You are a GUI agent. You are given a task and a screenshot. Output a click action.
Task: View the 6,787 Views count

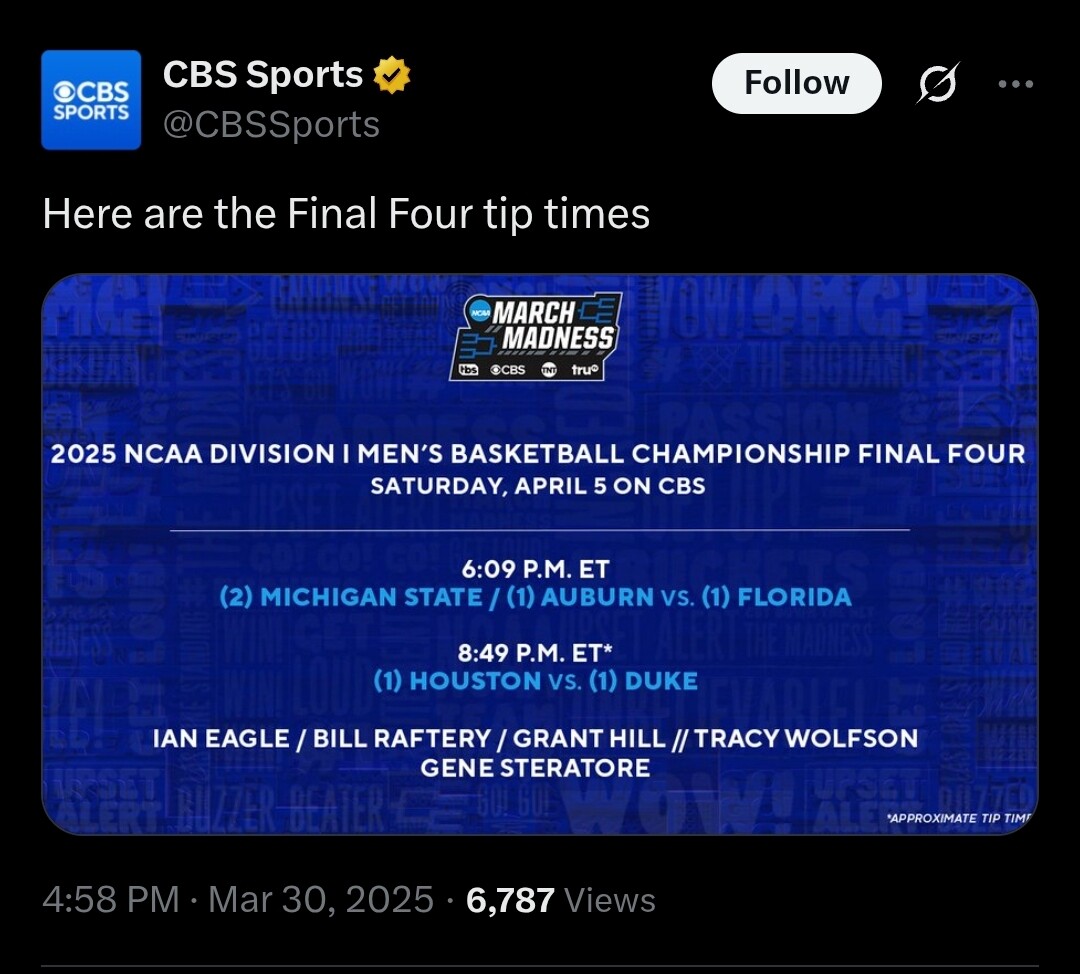561,900
